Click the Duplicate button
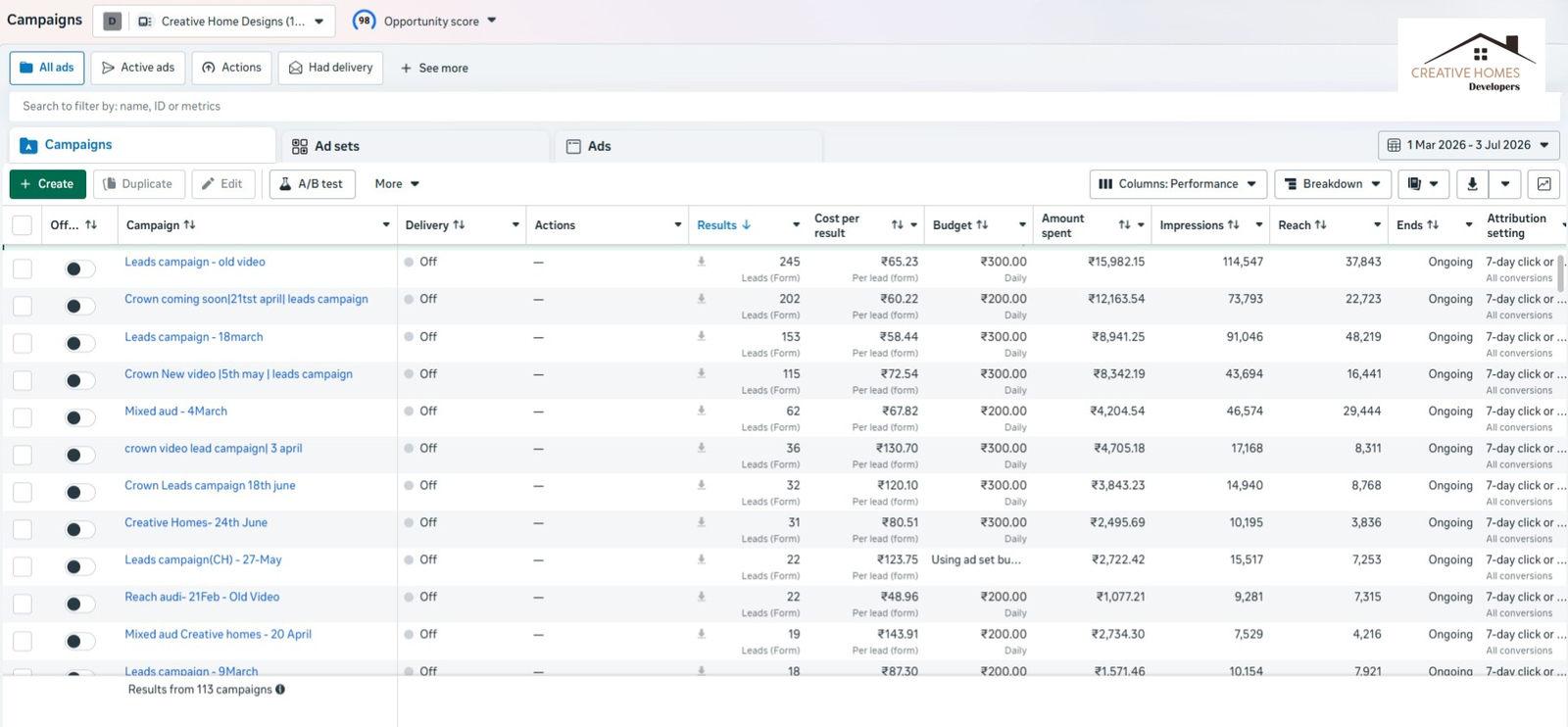The image size is (1568, 727). [x=138, y=184]
